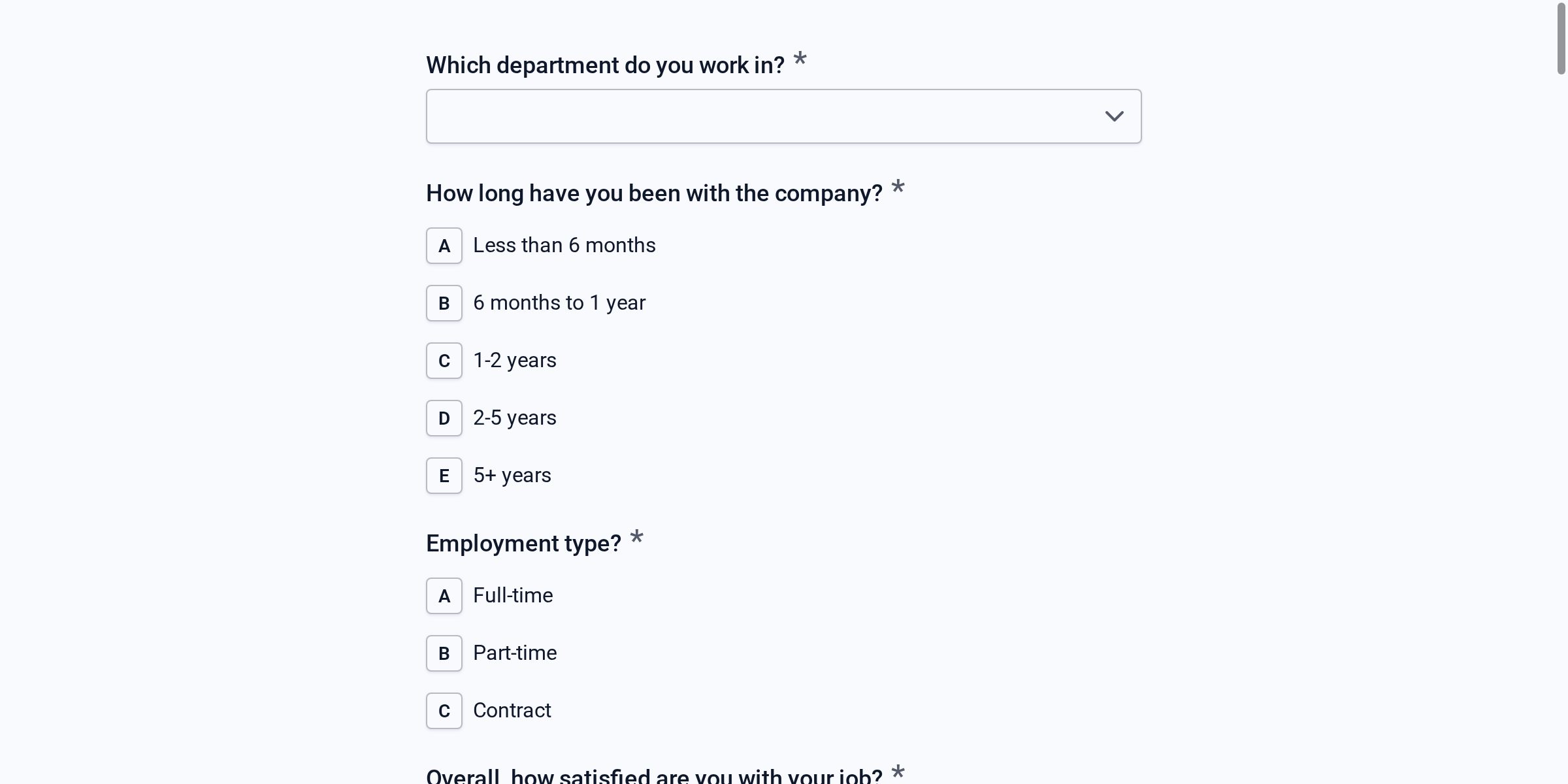The image size is (1568, 784).
Task: Select the "Part-time" answer
Action: (x=514, y=653)
